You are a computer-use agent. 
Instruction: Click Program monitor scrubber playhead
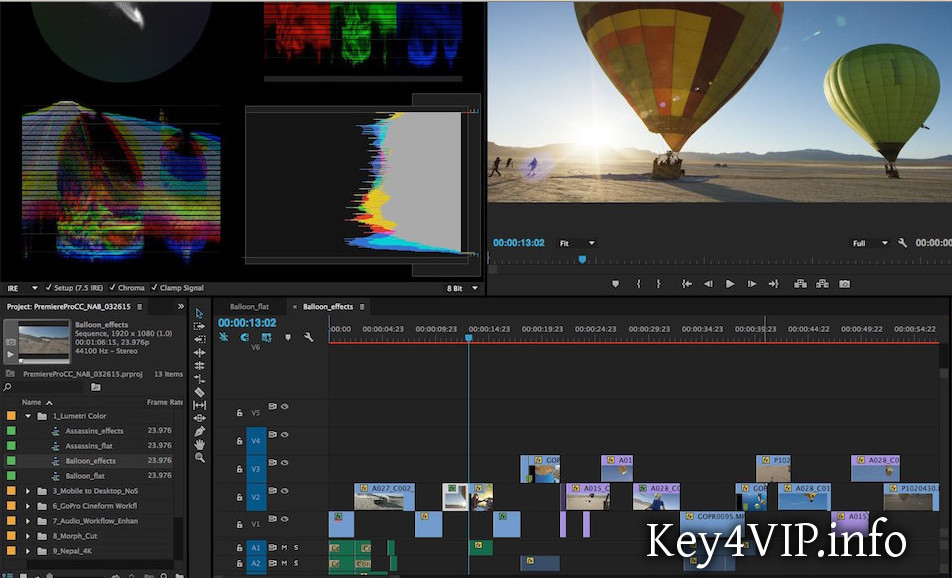pos(582,259)
